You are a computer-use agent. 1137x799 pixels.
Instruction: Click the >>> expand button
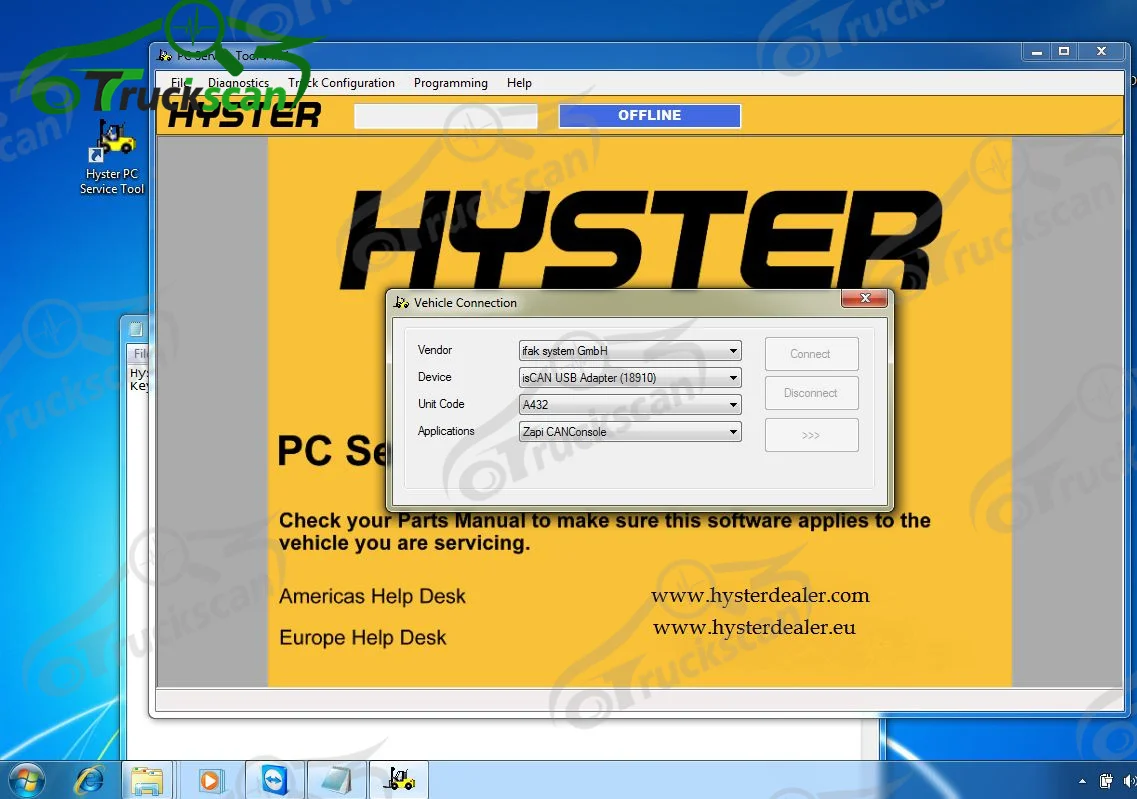[x=811, y=435]
